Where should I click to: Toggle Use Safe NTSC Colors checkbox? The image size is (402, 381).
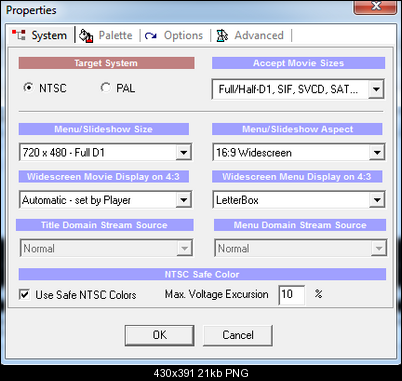(x=24, y=294)
